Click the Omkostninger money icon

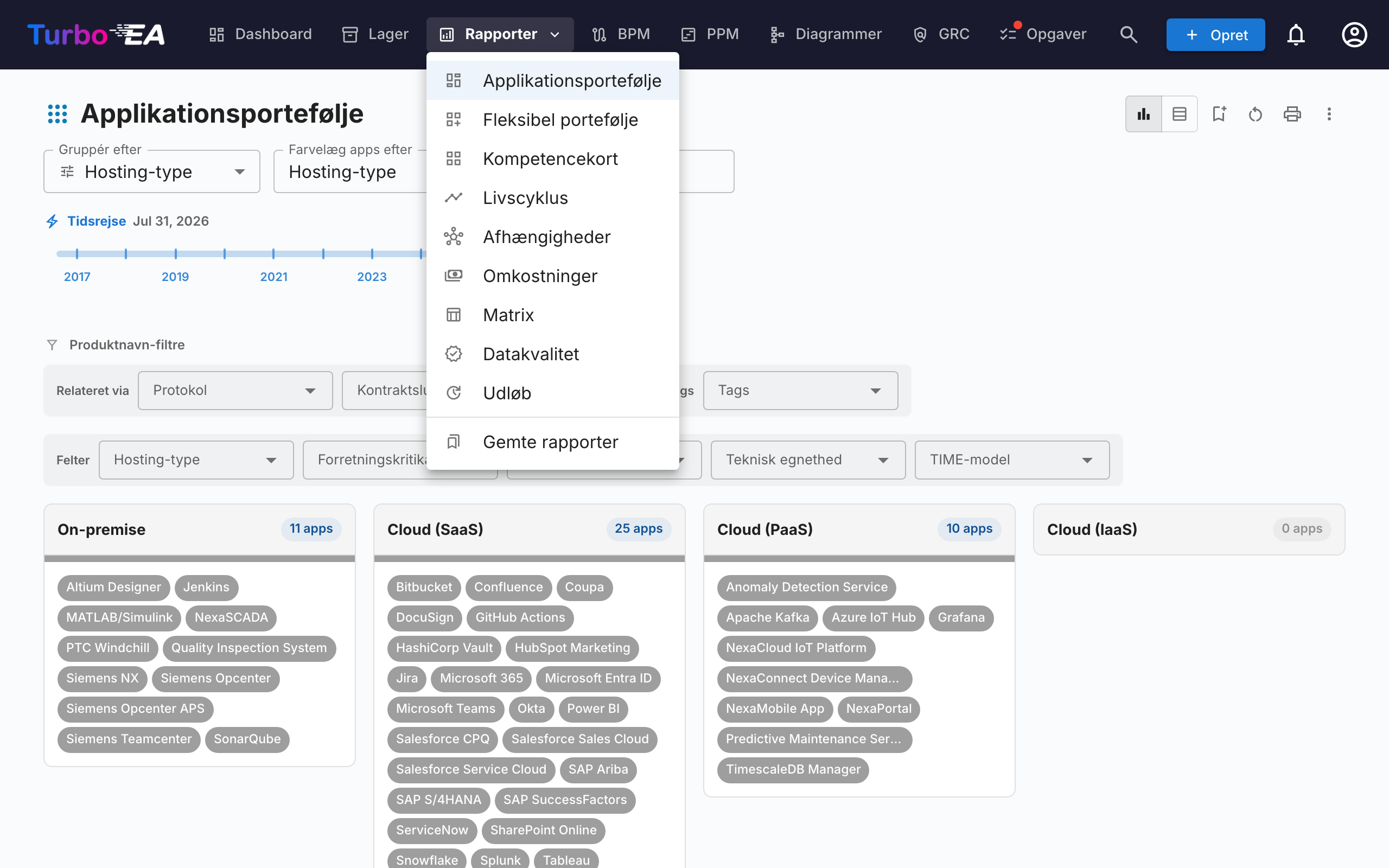[x=454, y=276]
